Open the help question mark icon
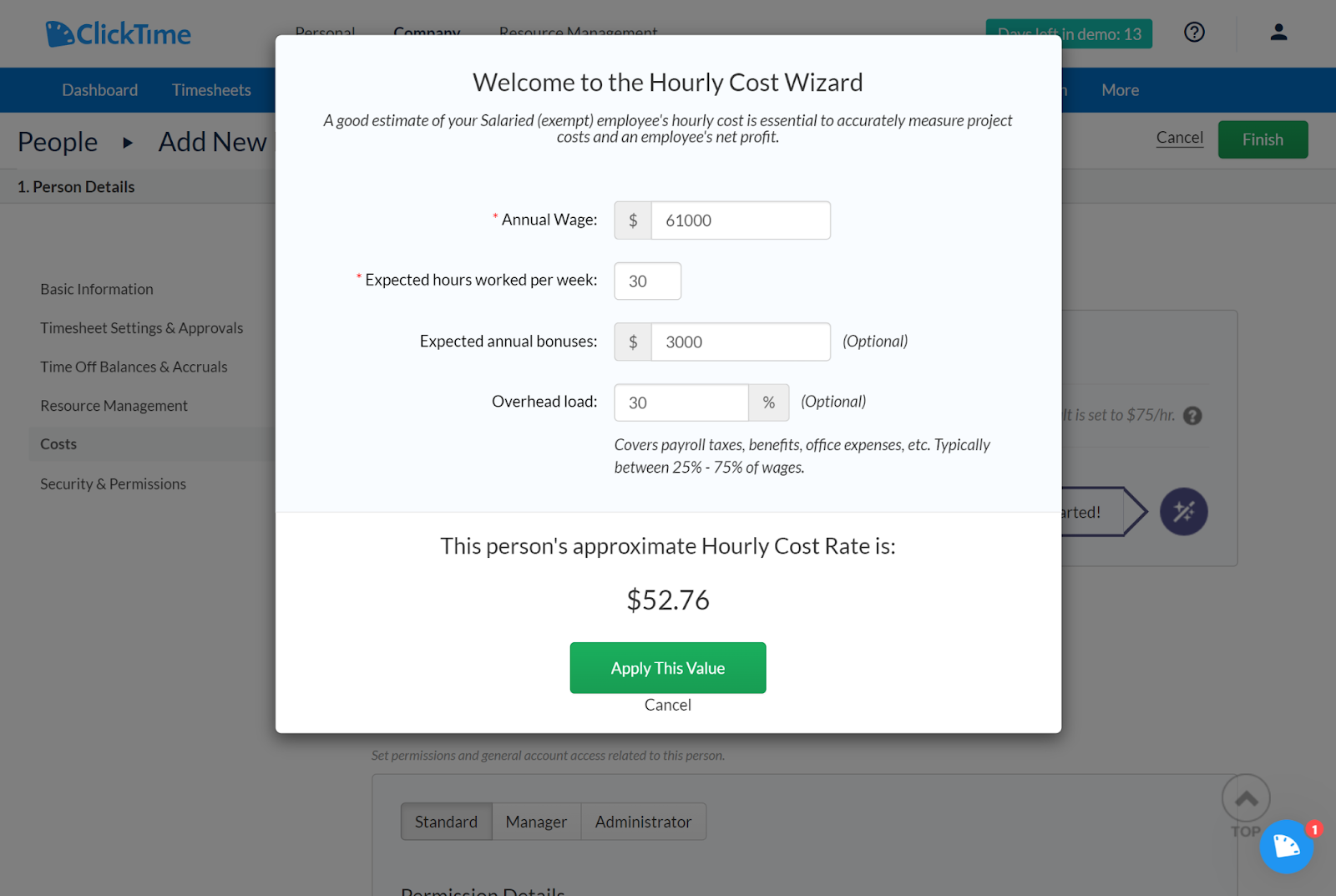The height and width of the screenshot is (896, 1336). 1194,33
